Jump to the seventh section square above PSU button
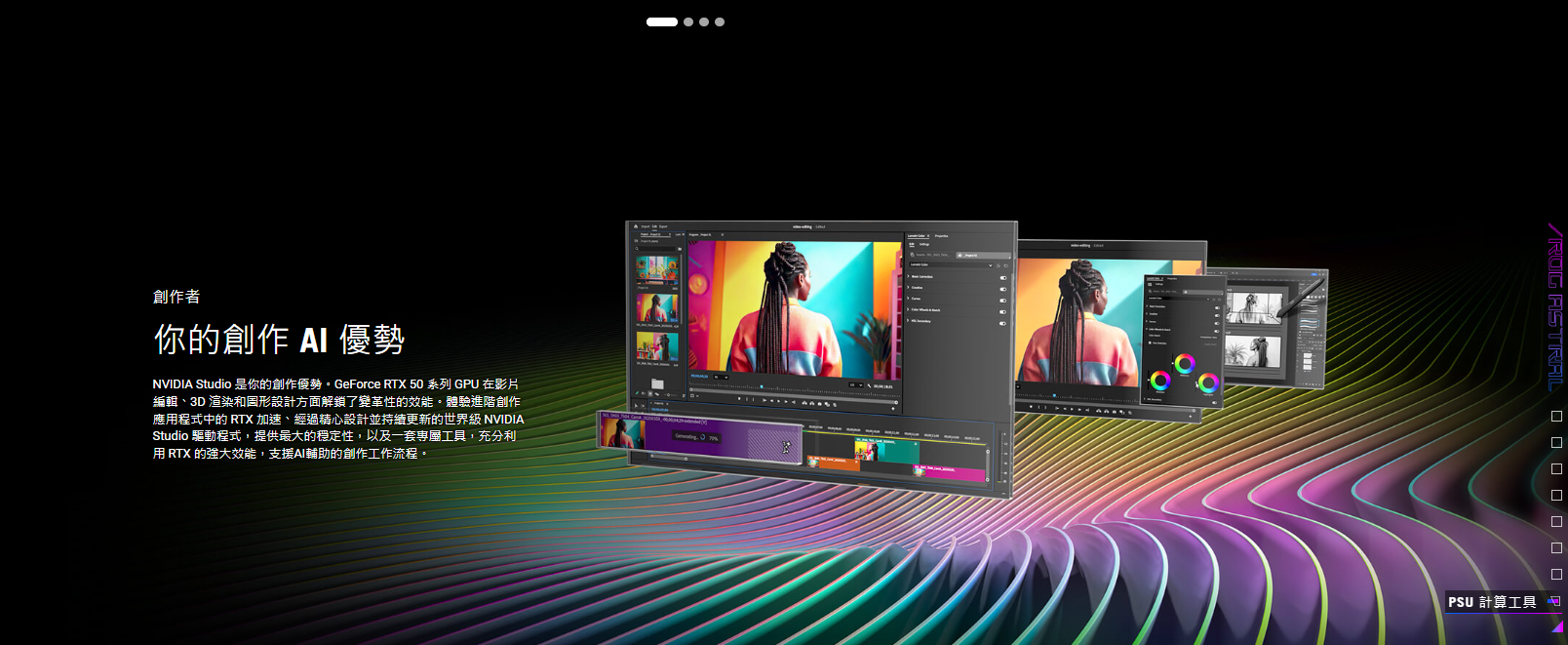 [x=1556, y=575]
